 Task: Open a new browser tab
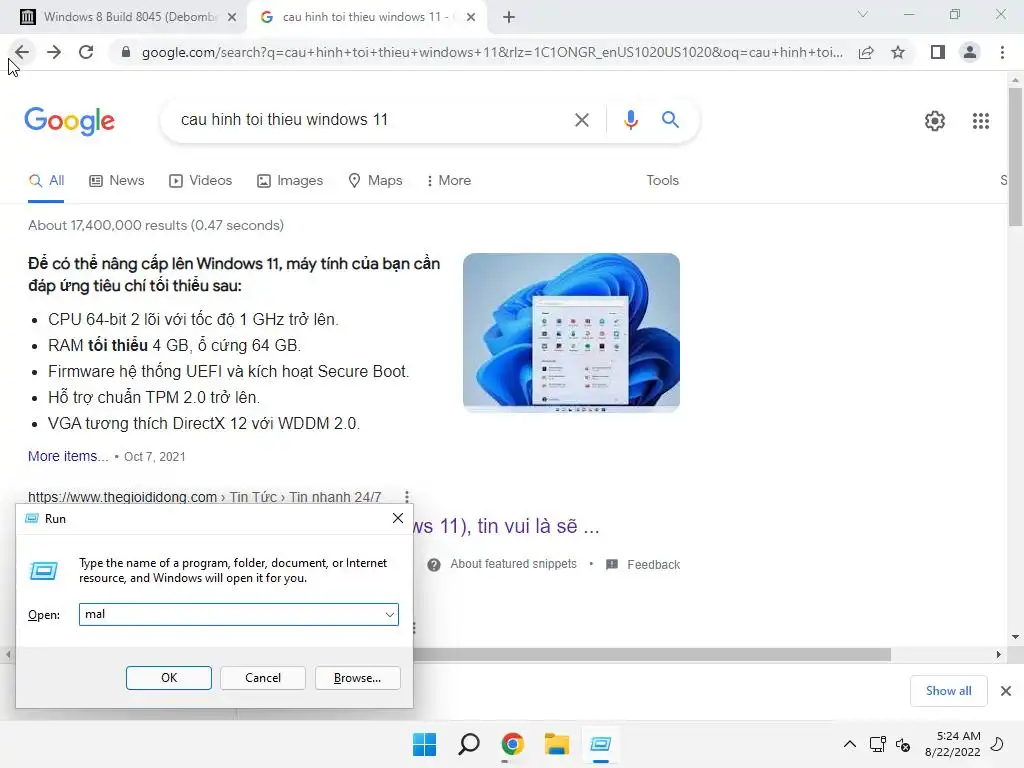[509, 17]
